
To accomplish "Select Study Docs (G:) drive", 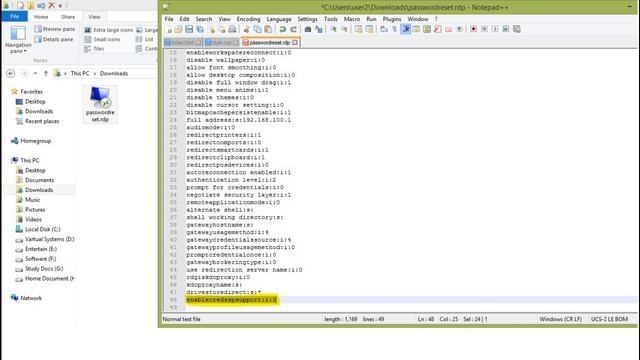I will point(40,269).
